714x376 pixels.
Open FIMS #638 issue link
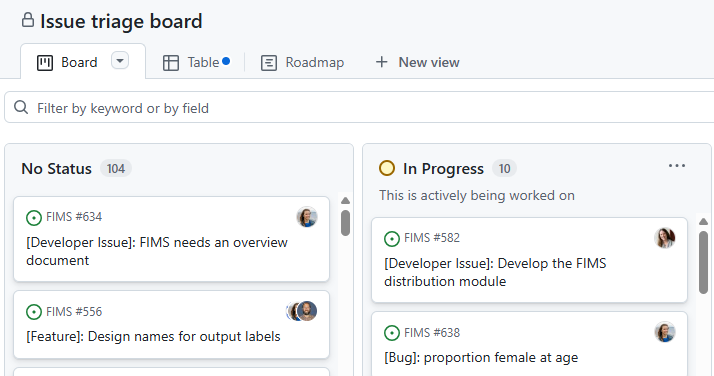point(432,333)
